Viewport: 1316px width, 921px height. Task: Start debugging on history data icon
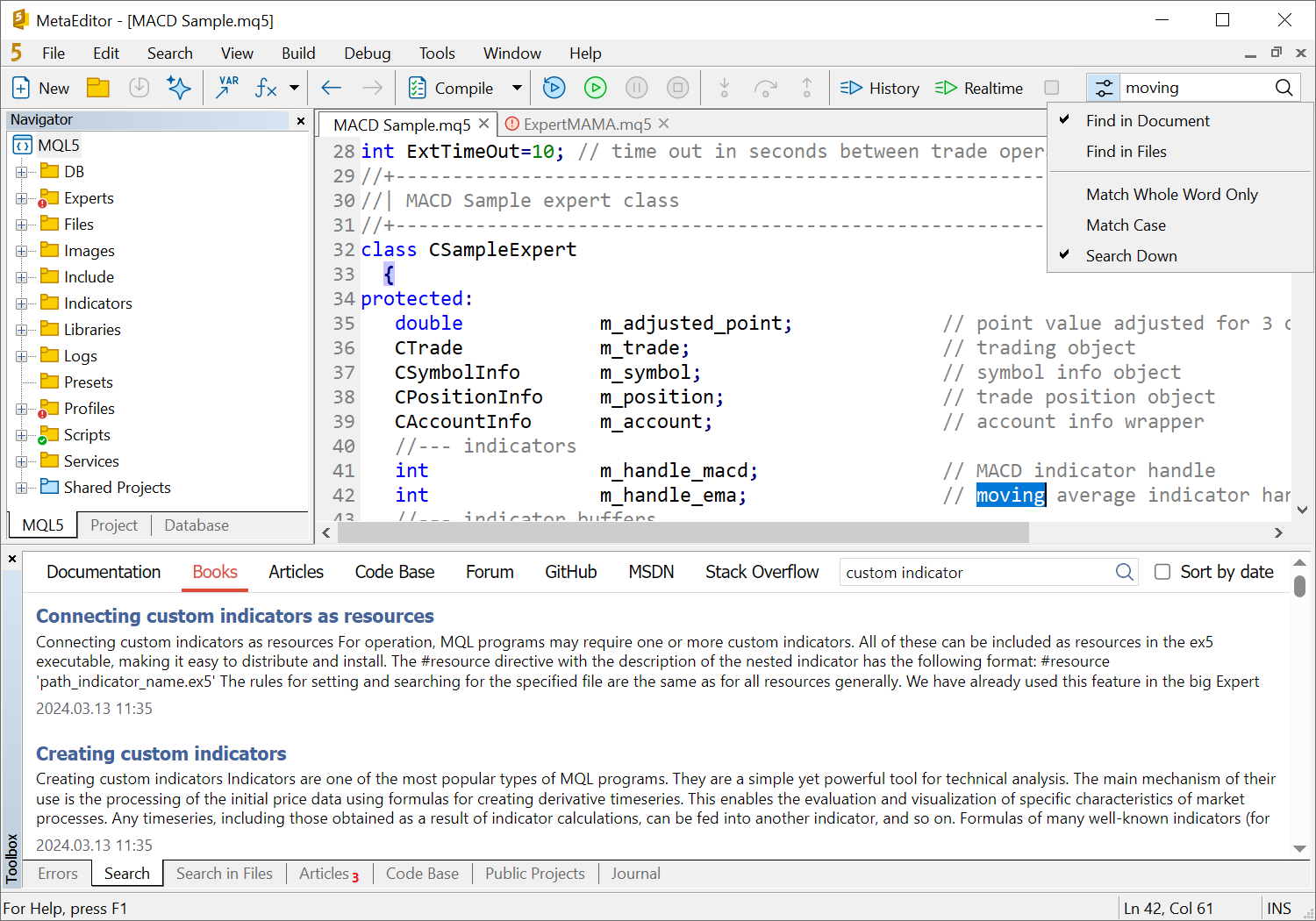pos(554,88)
